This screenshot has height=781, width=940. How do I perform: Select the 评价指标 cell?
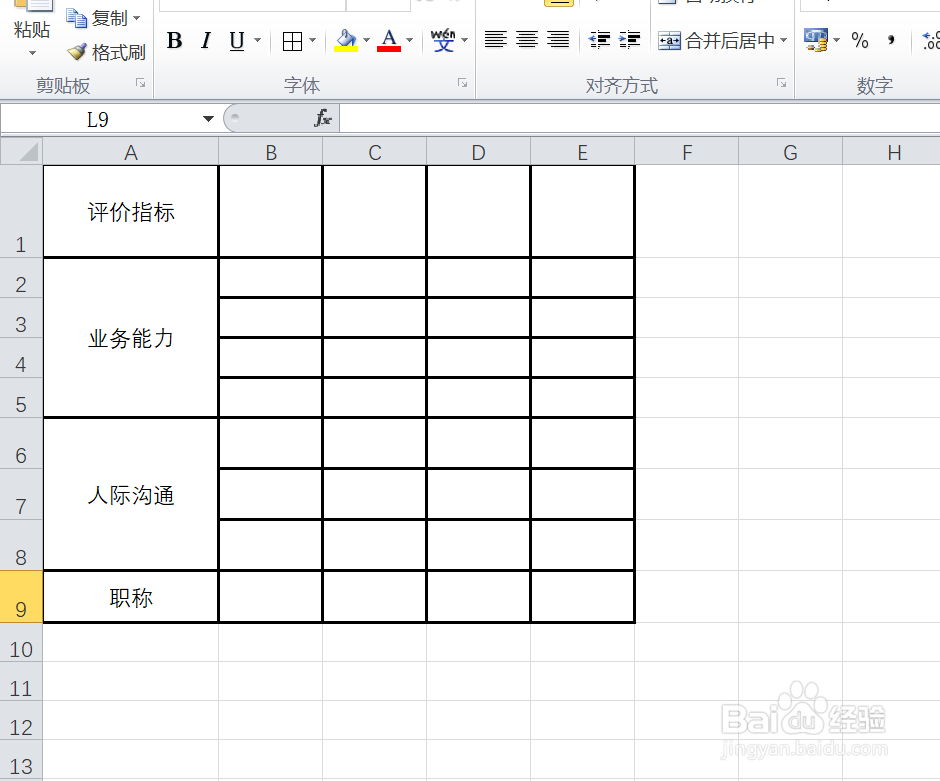(x=131, y=212)
